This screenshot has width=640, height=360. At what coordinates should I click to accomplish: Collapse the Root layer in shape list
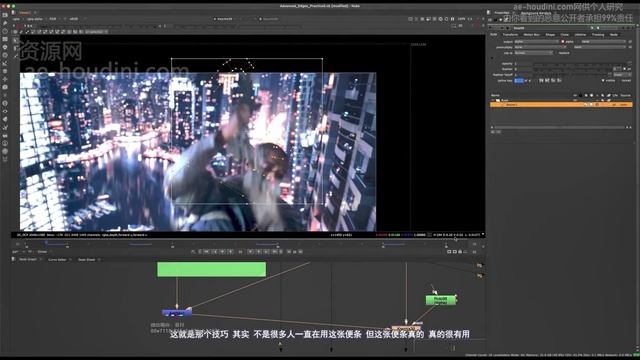pos(493,100)
